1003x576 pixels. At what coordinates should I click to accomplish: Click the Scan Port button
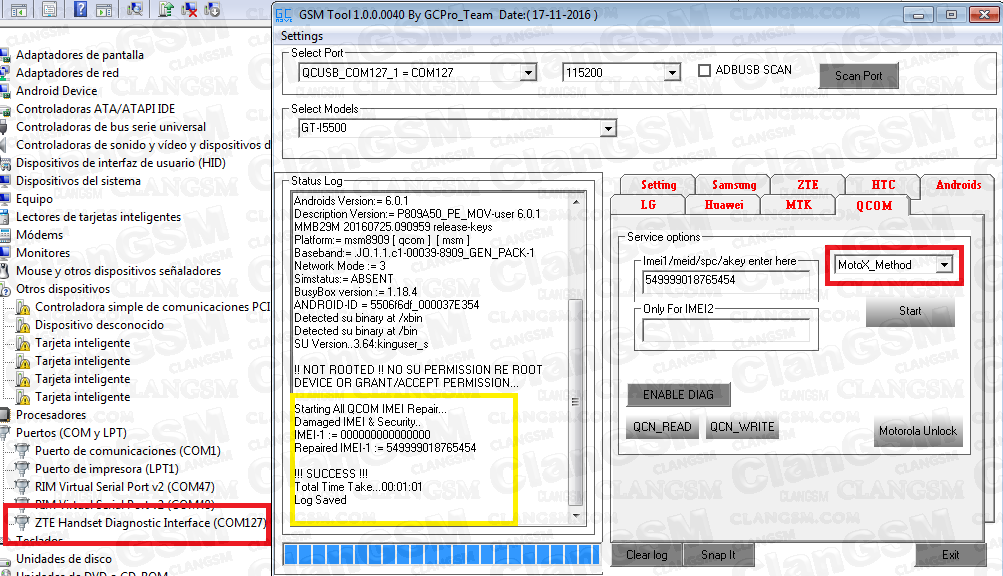858,76
